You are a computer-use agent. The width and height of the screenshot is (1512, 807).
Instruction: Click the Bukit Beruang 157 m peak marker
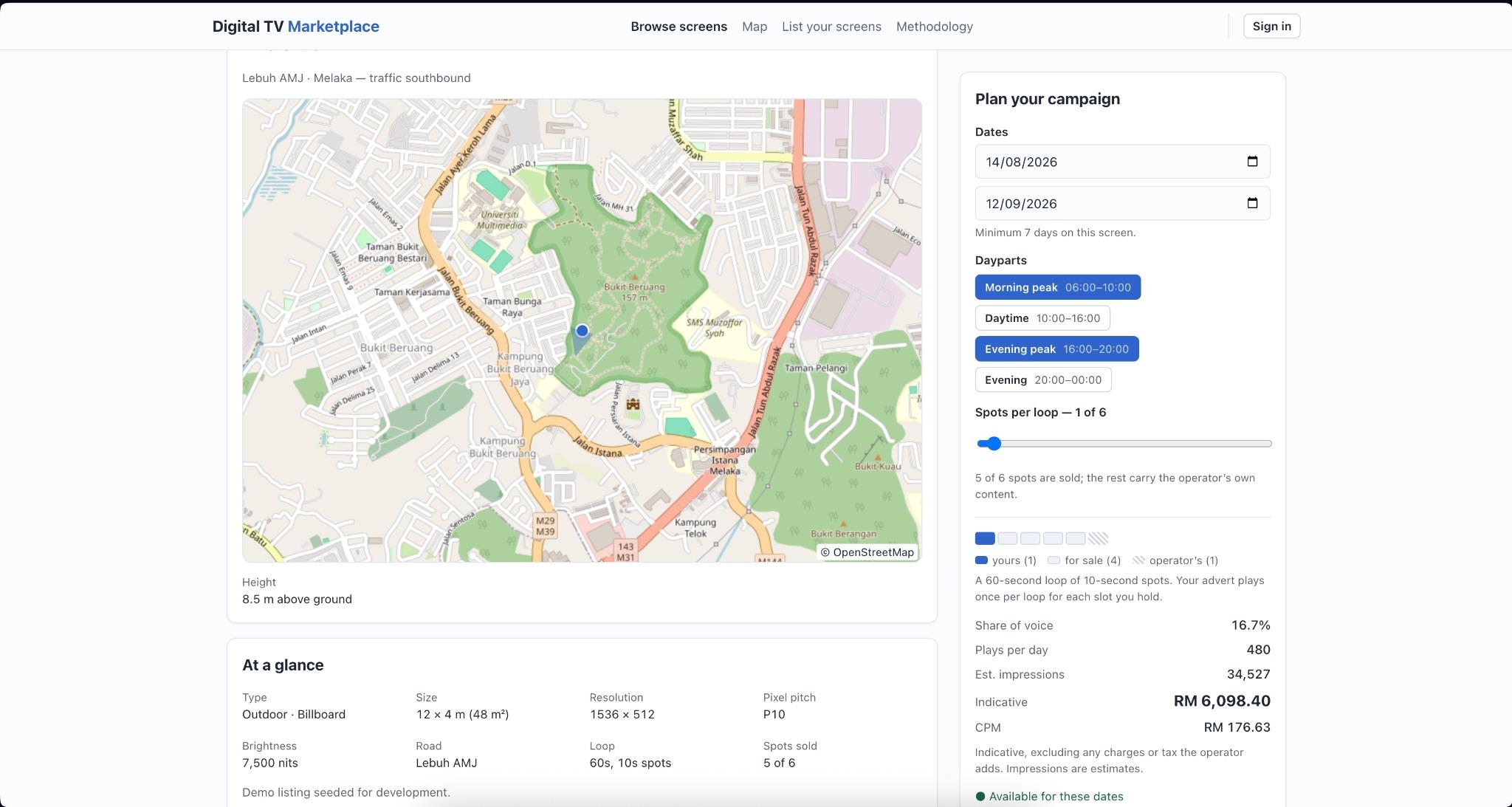tap(633, 277)
